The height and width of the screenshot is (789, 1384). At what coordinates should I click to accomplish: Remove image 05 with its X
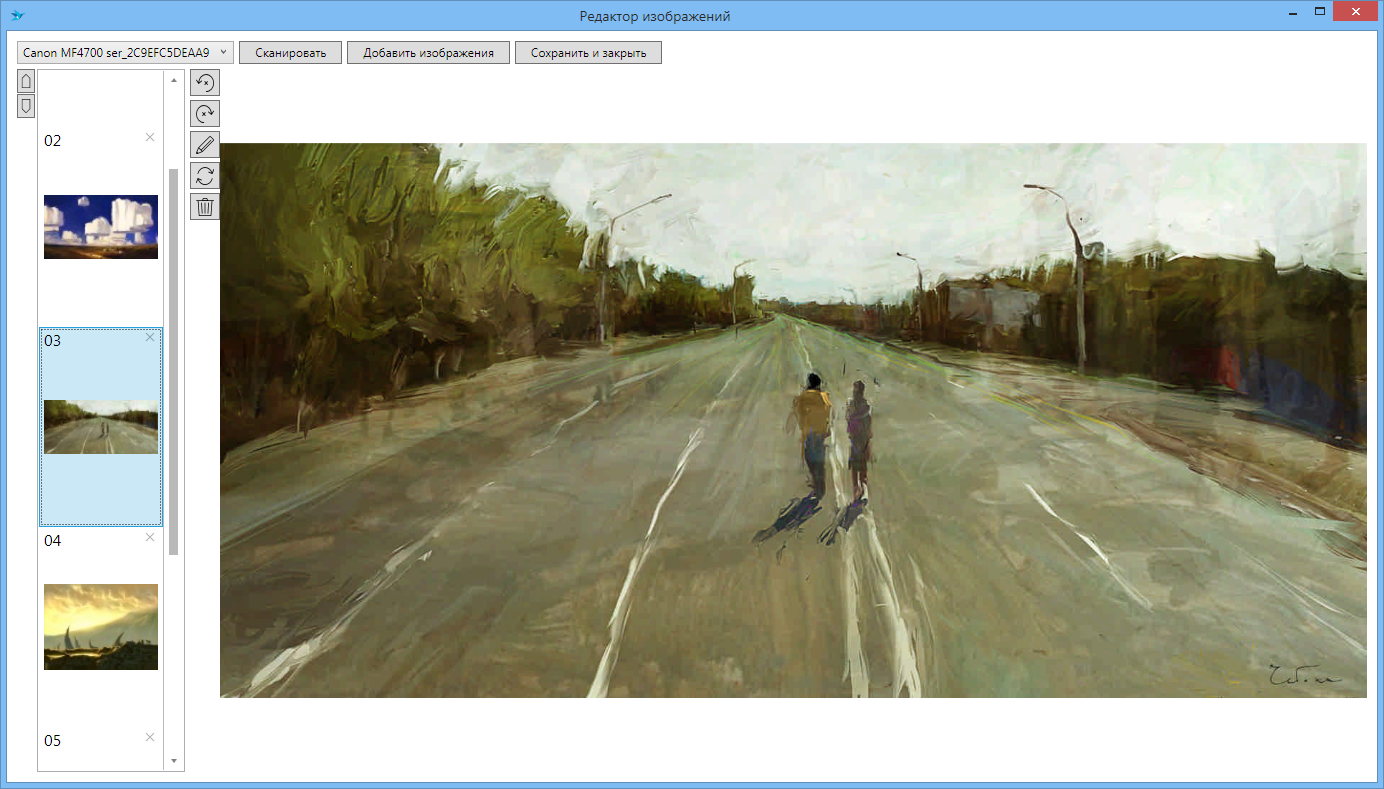point(150,737)
